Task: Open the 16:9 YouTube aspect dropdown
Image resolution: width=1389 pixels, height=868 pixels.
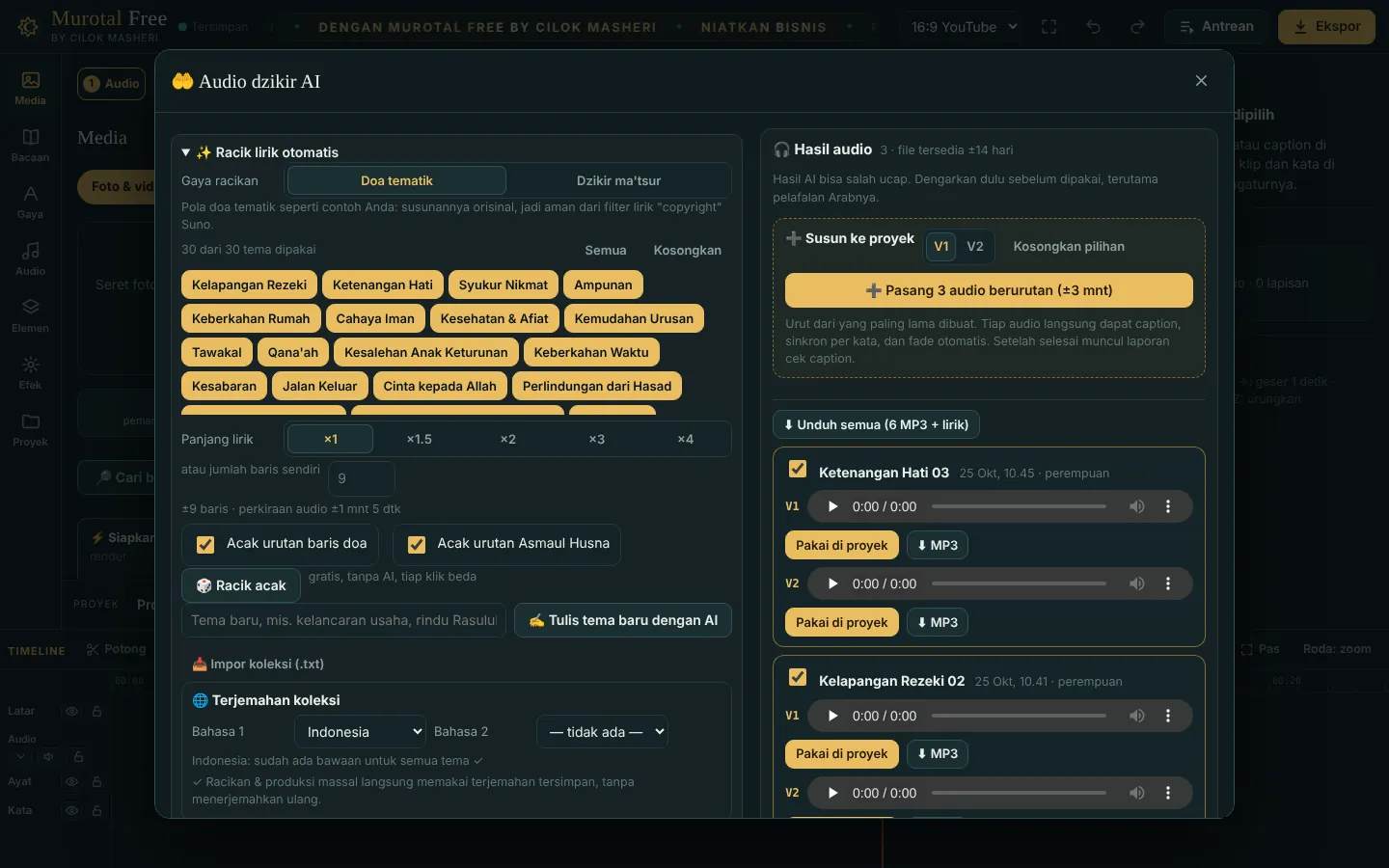Action: (964, 27)
